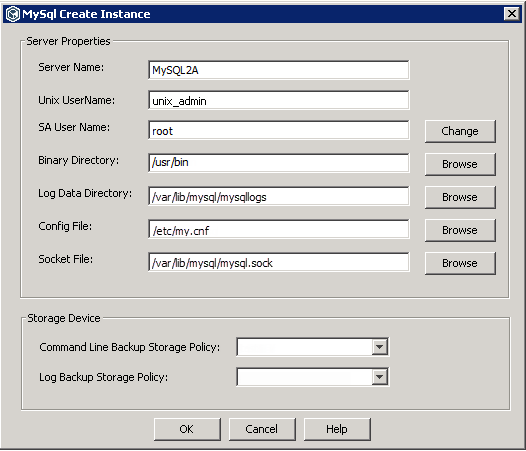Screen dimensions: 526x451
Task: Click the SA User Name label
Action: tap(74, 127)
